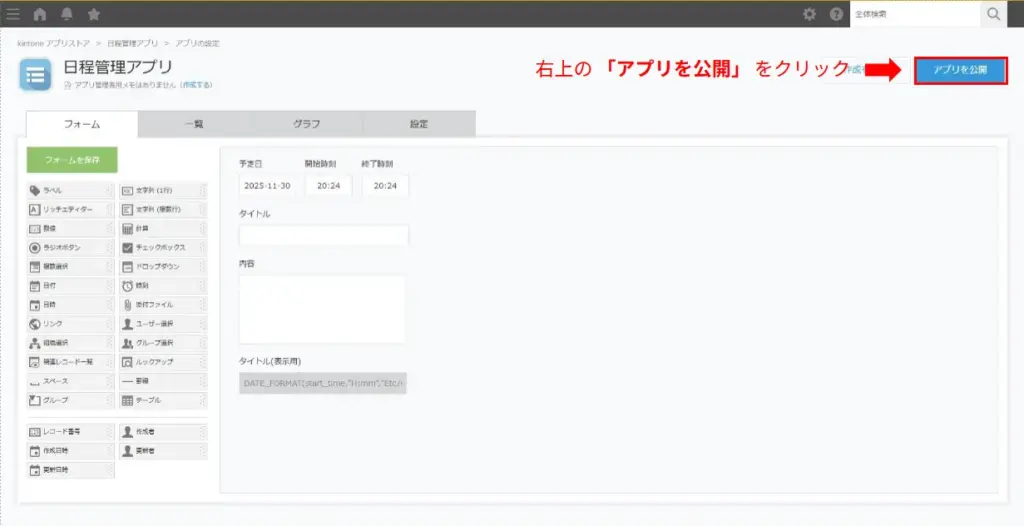1024x526 pixels.
Task: Go to the portal home icon
Action: pyautogui.click(x=40, y=14)
